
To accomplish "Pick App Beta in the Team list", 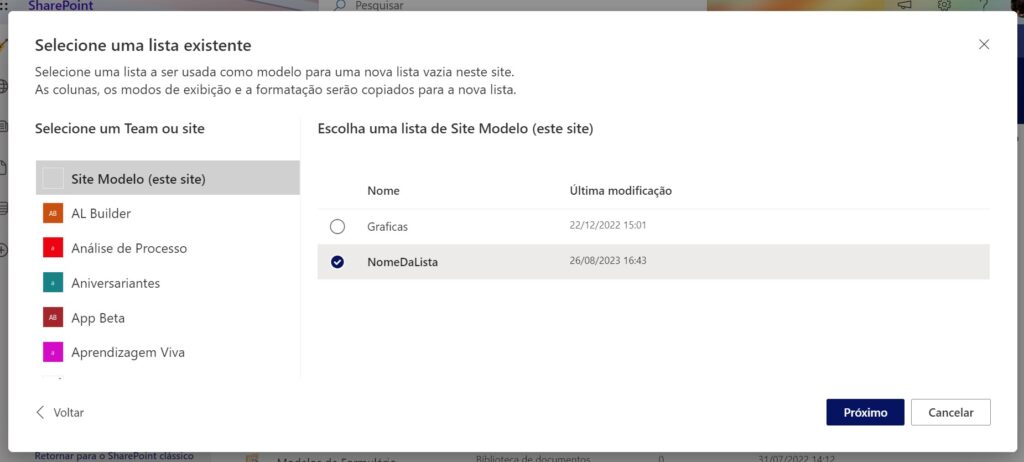I will 98,318.
